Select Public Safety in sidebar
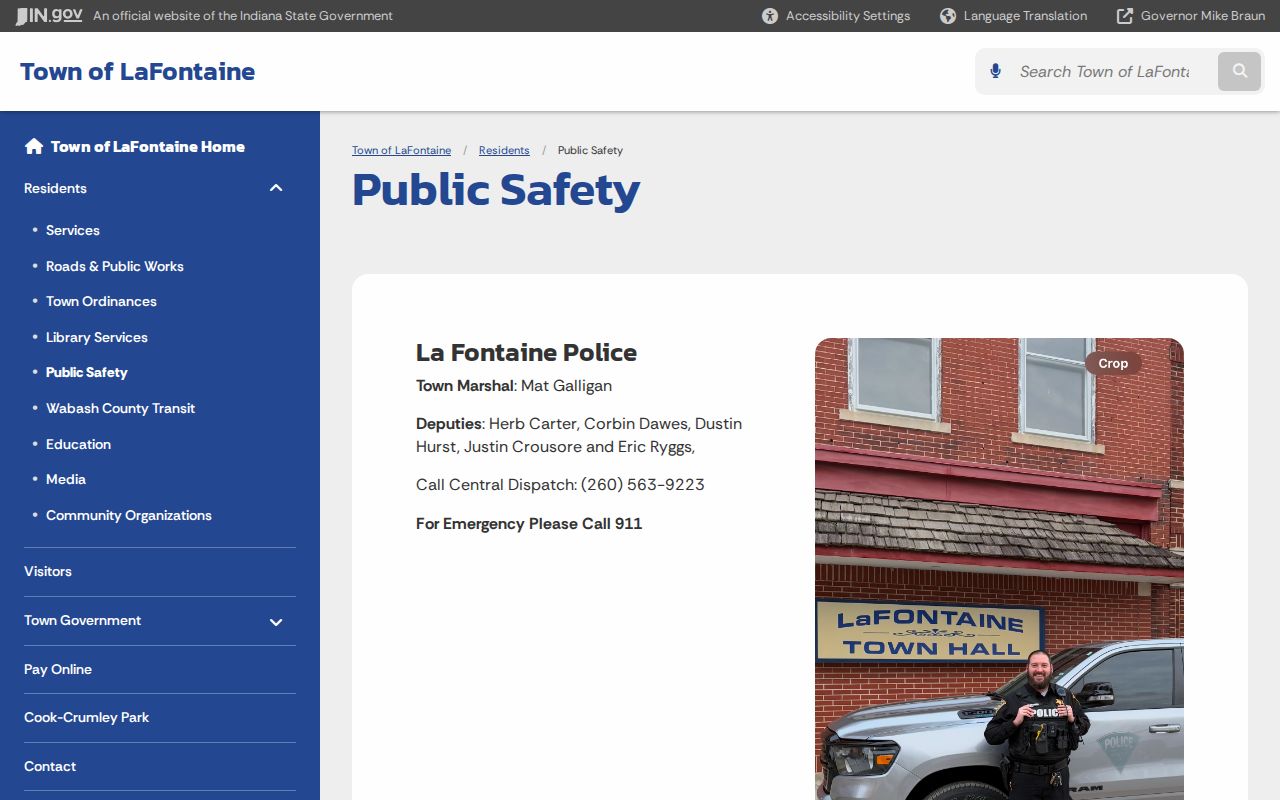1280x800 pixels. (x=87, y=372)
